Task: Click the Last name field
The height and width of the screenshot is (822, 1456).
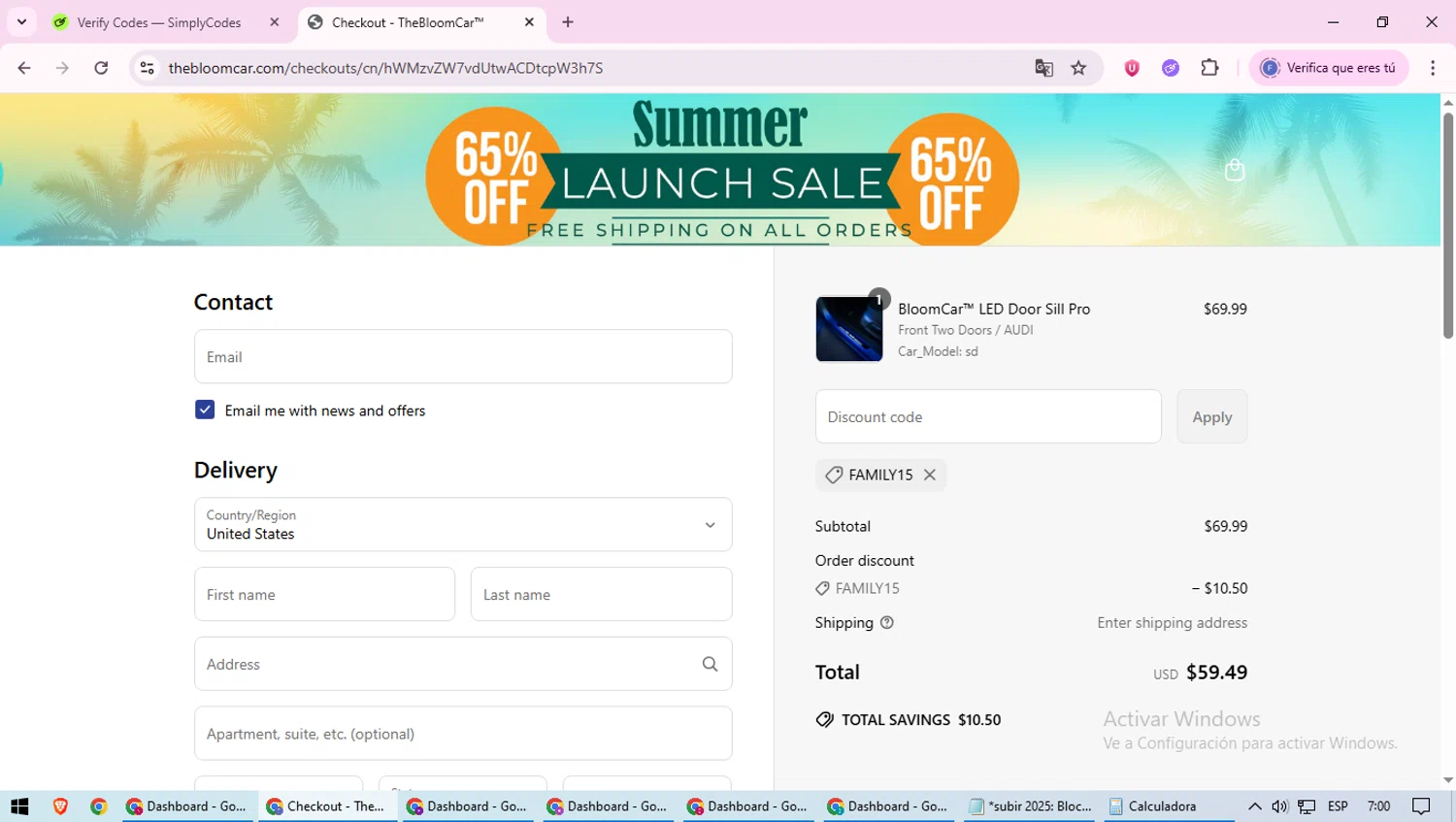Action: pos(601,594)
